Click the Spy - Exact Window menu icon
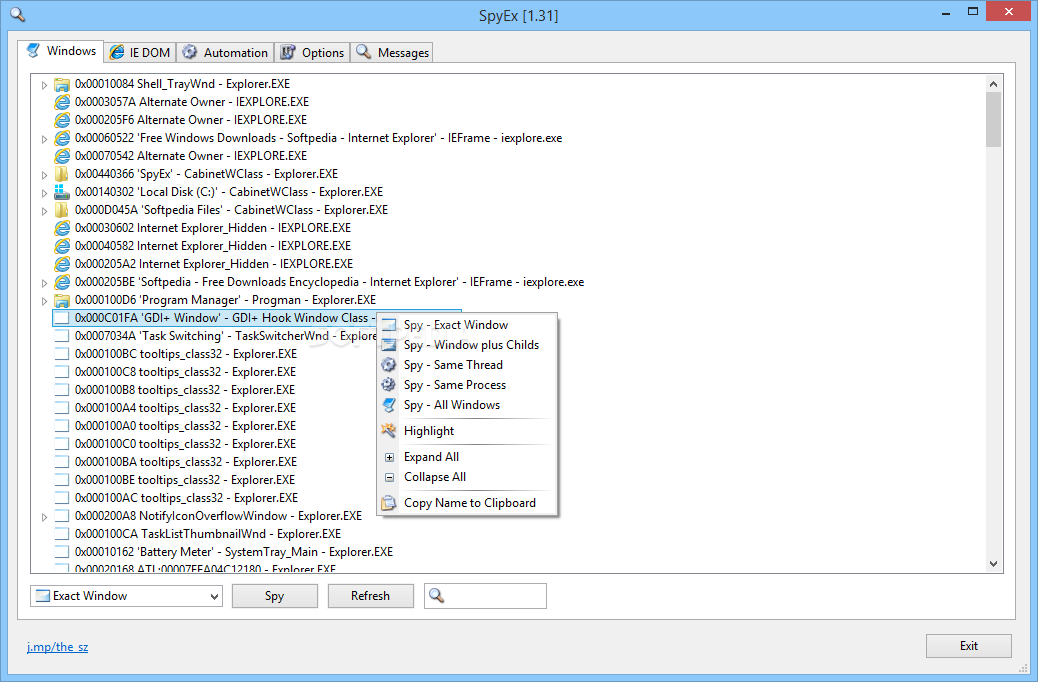 [x=389, y=325]
